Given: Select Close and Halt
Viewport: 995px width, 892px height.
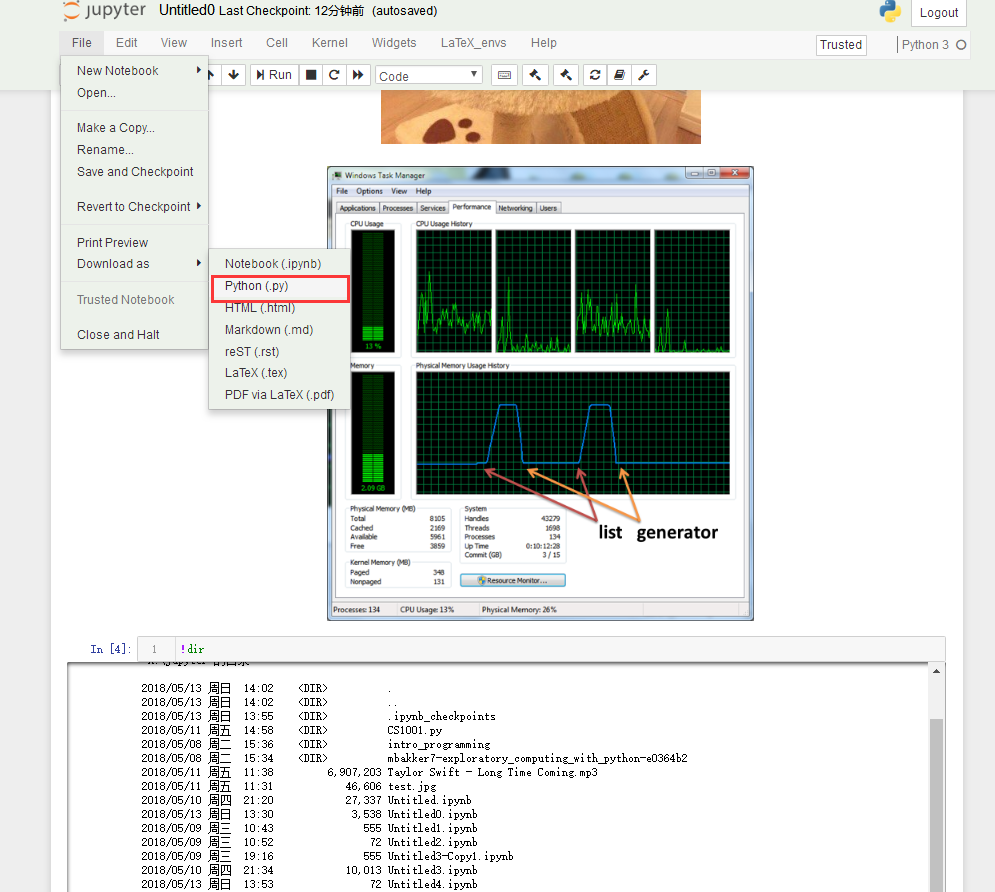Looking at the screenshot, I should 135,334.
